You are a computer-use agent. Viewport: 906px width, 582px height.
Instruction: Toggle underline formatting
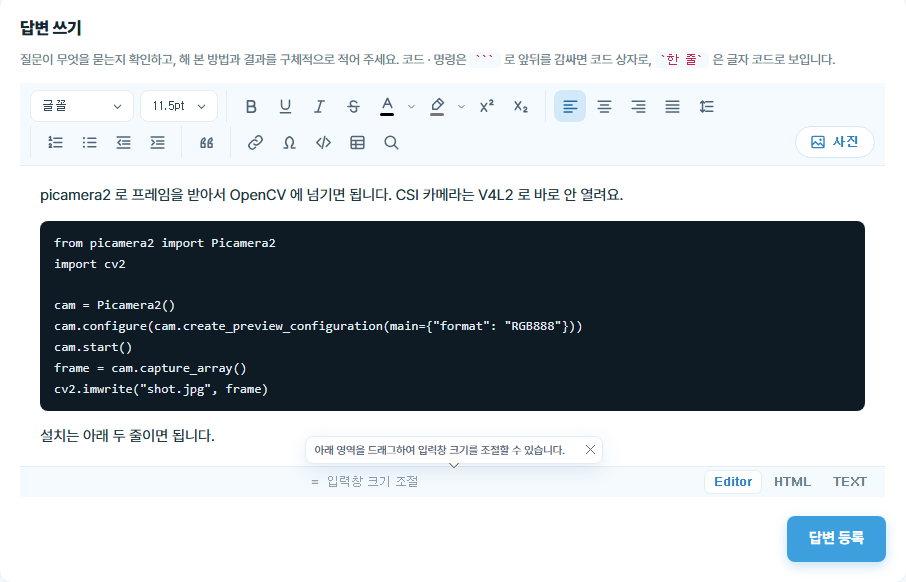(x=285, y=106)
